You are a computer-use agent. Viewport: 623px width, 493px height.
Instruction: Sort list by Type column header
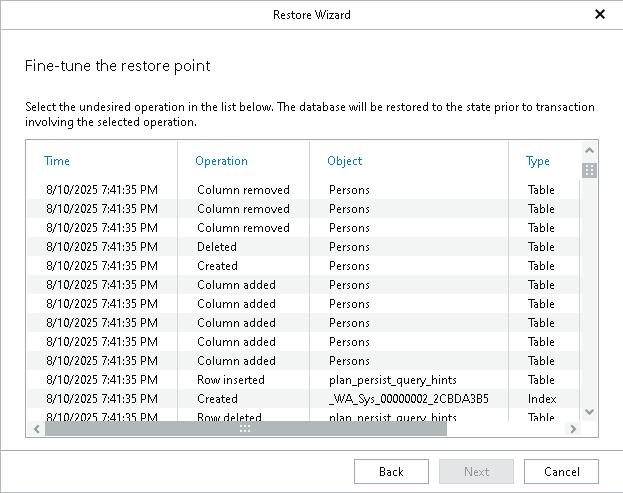[x=538, y=161]
